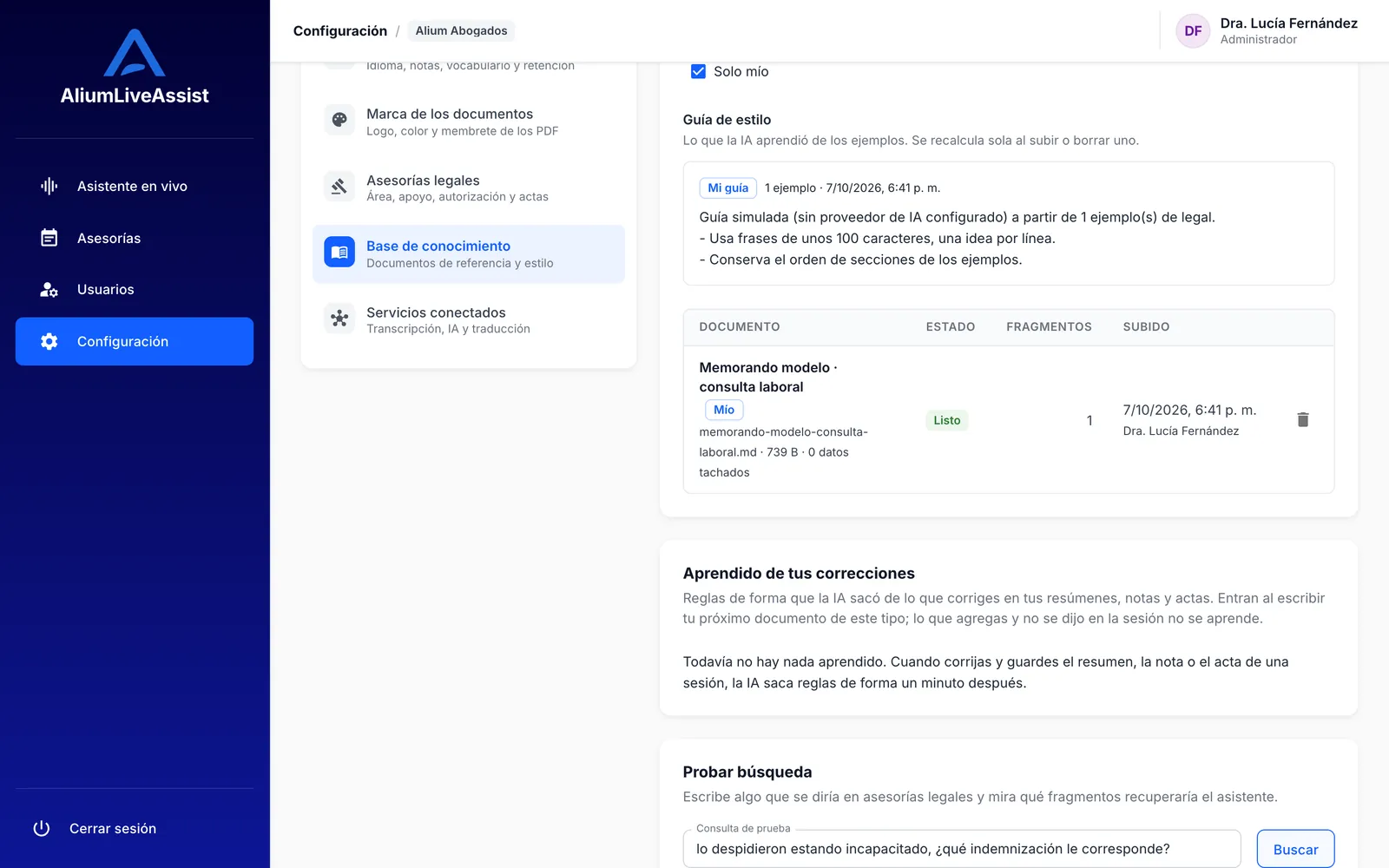Click the SUBIDO column header
This screenshot has height=868, width=1389.
[1146, 327]
